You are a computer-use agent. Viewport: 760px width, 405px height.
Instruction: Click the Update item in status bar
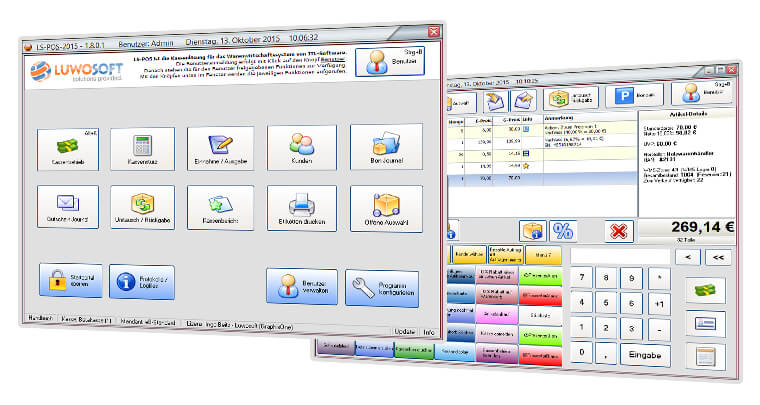pyautogui.click(x=404, y=330)
